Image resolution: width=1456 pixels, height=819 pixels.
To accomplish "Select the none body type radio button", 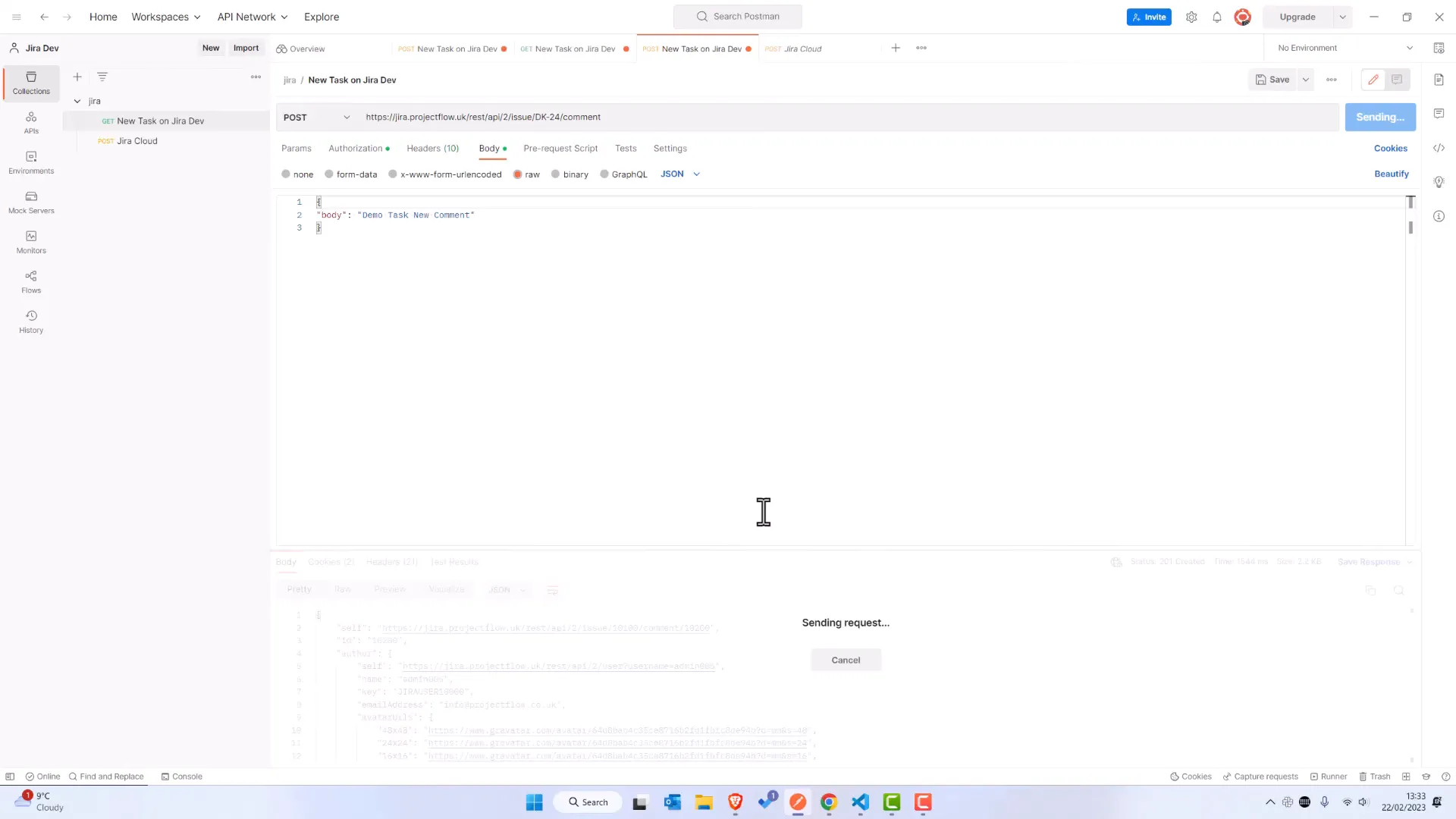I will 286,174.
